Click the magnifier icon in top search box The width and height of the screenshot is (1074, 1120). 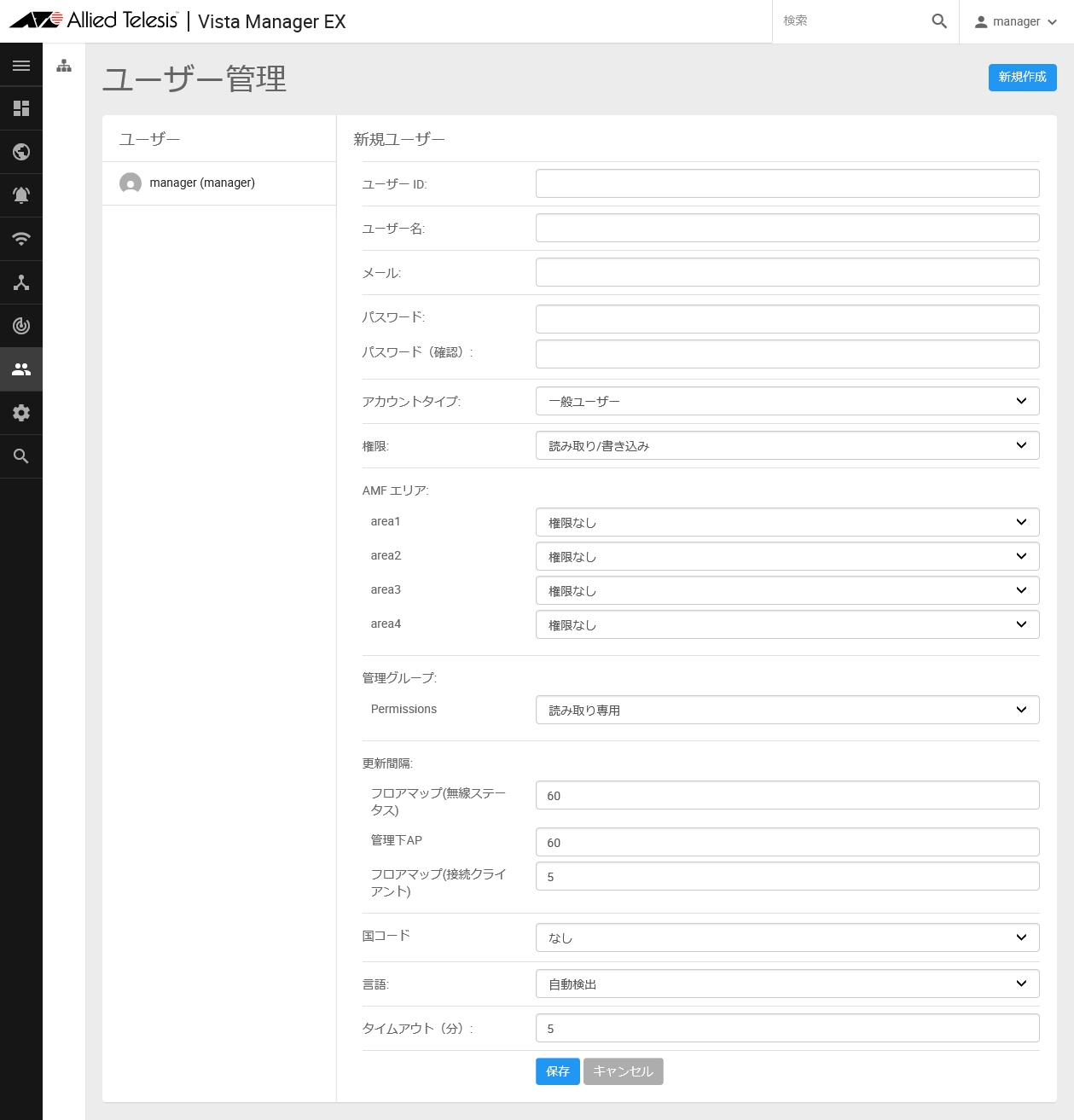(x=939, y=21)
